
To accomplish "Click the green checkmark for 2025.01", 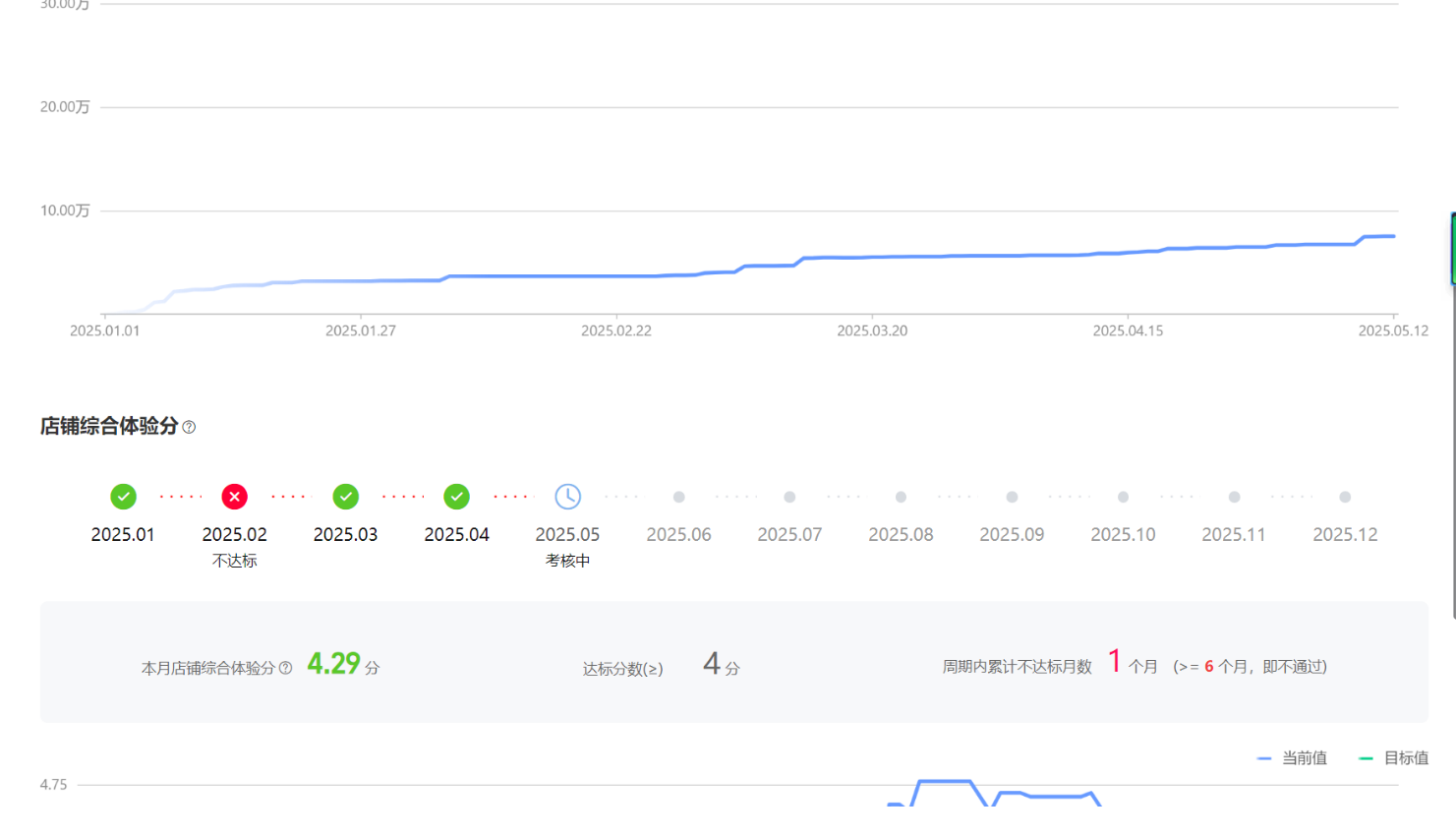I will (x=123, y=497).
